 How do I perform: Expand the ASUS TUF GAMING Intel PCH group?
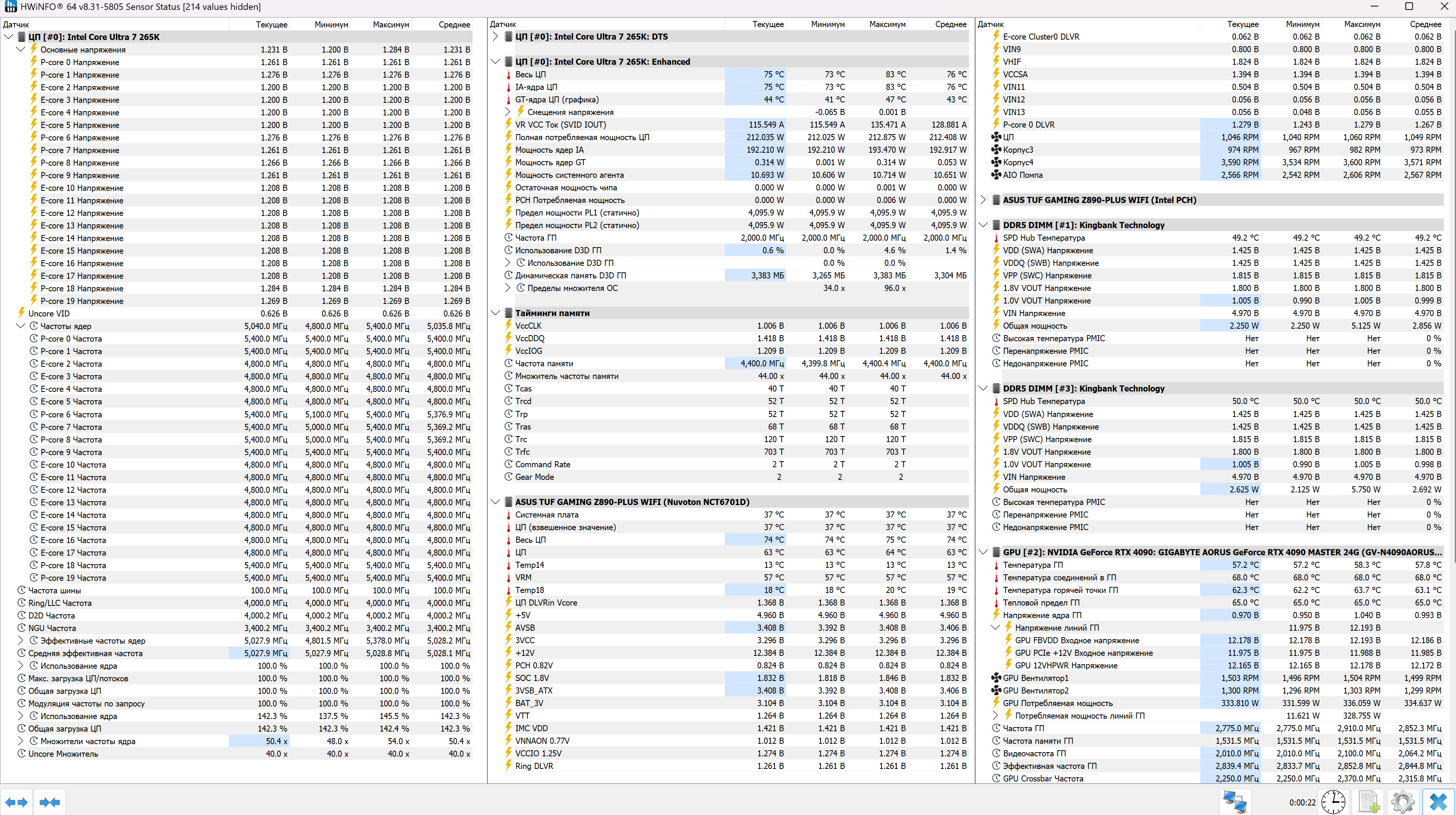click(x=983, y=200)
